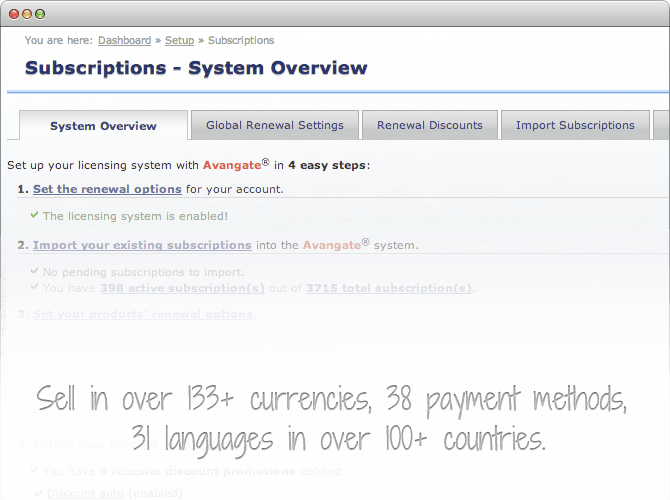View the 3715 total subscription(s) link

389,288
